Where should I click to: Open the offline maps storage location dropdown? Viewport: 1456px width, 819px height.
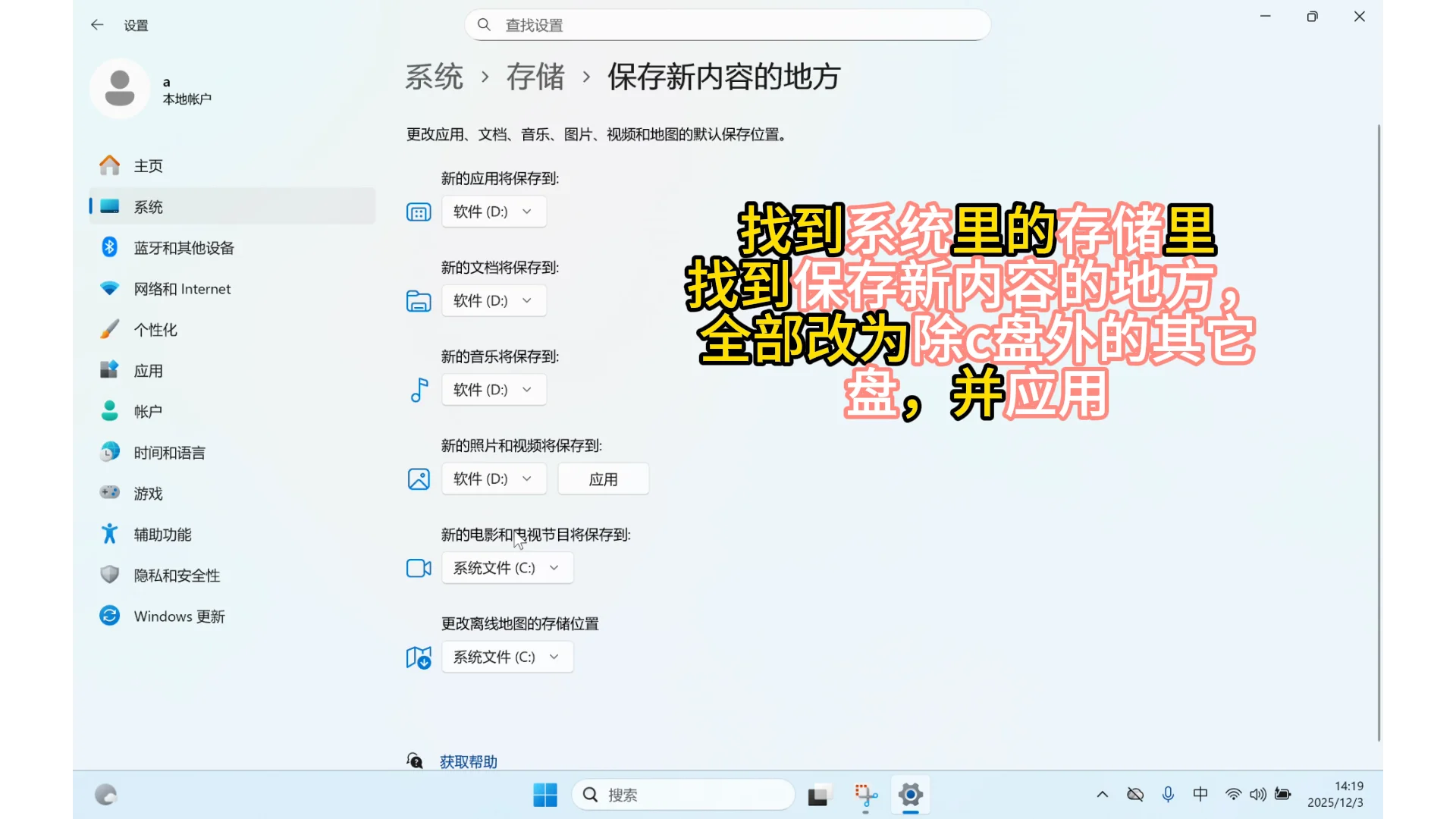(x=507, y=657)
